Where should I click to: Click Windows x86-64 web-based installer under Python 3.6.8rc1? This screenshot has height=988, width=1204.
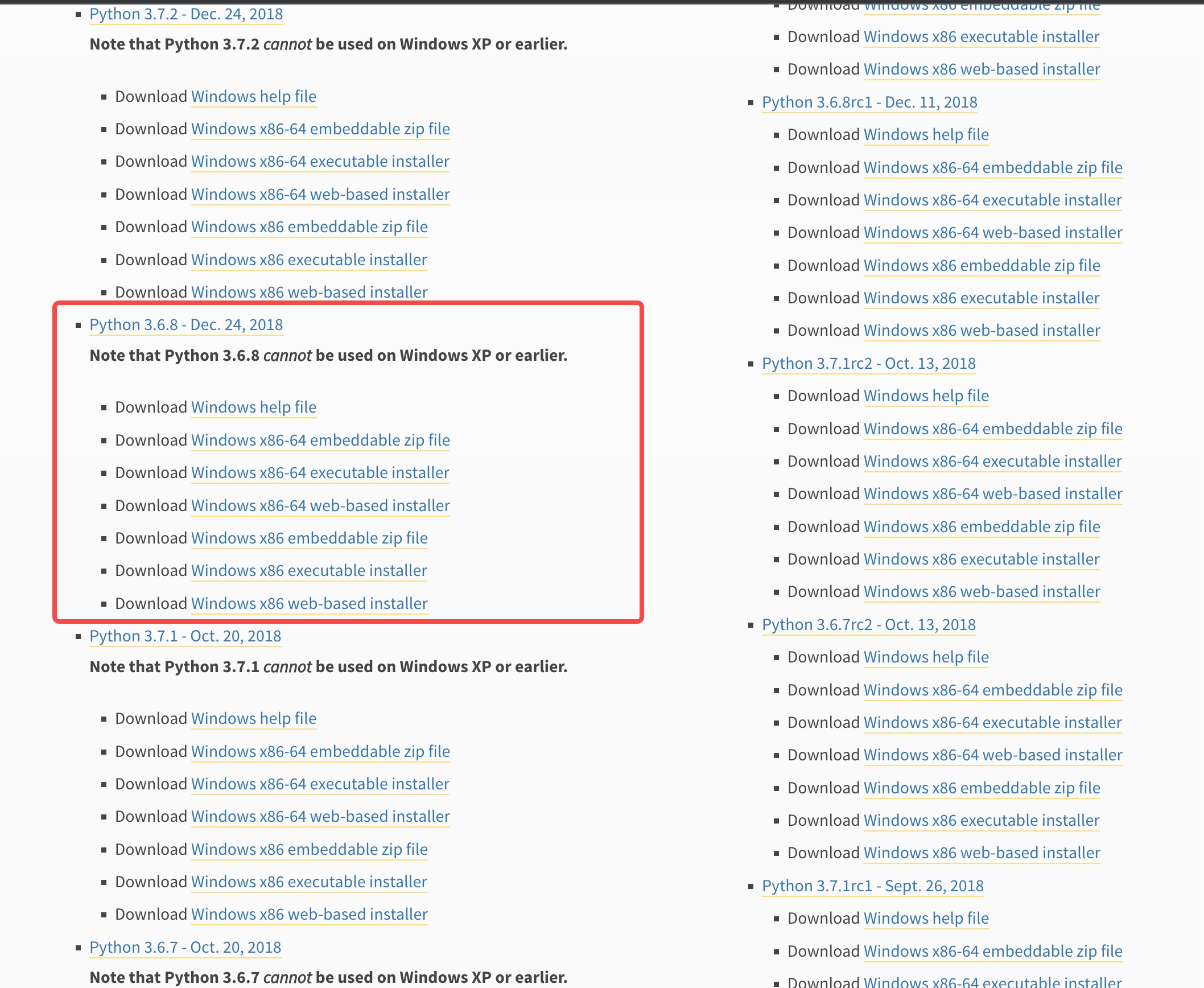(x=993, y=233)
